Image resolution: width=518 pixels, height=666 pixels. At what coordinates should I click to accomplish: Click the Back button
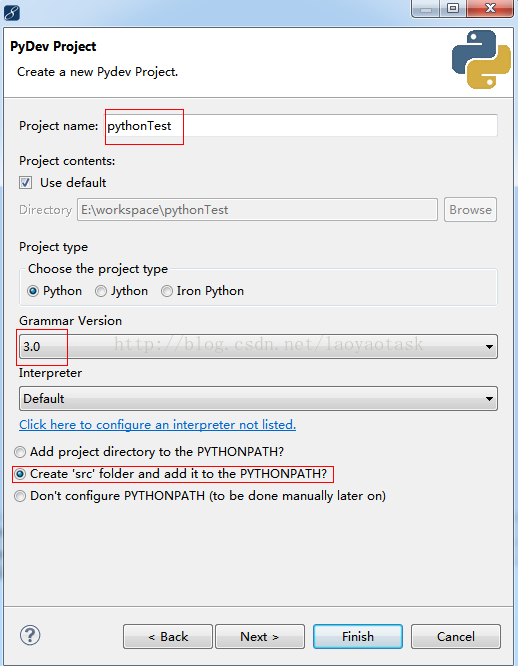(168, 636)
